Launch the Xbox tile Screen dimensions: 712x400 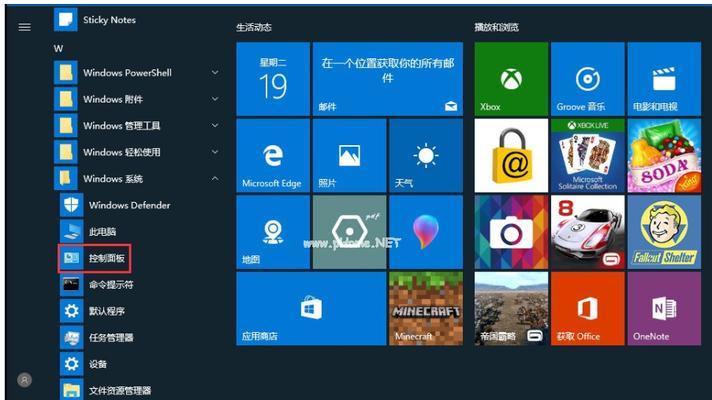point(511,79)
